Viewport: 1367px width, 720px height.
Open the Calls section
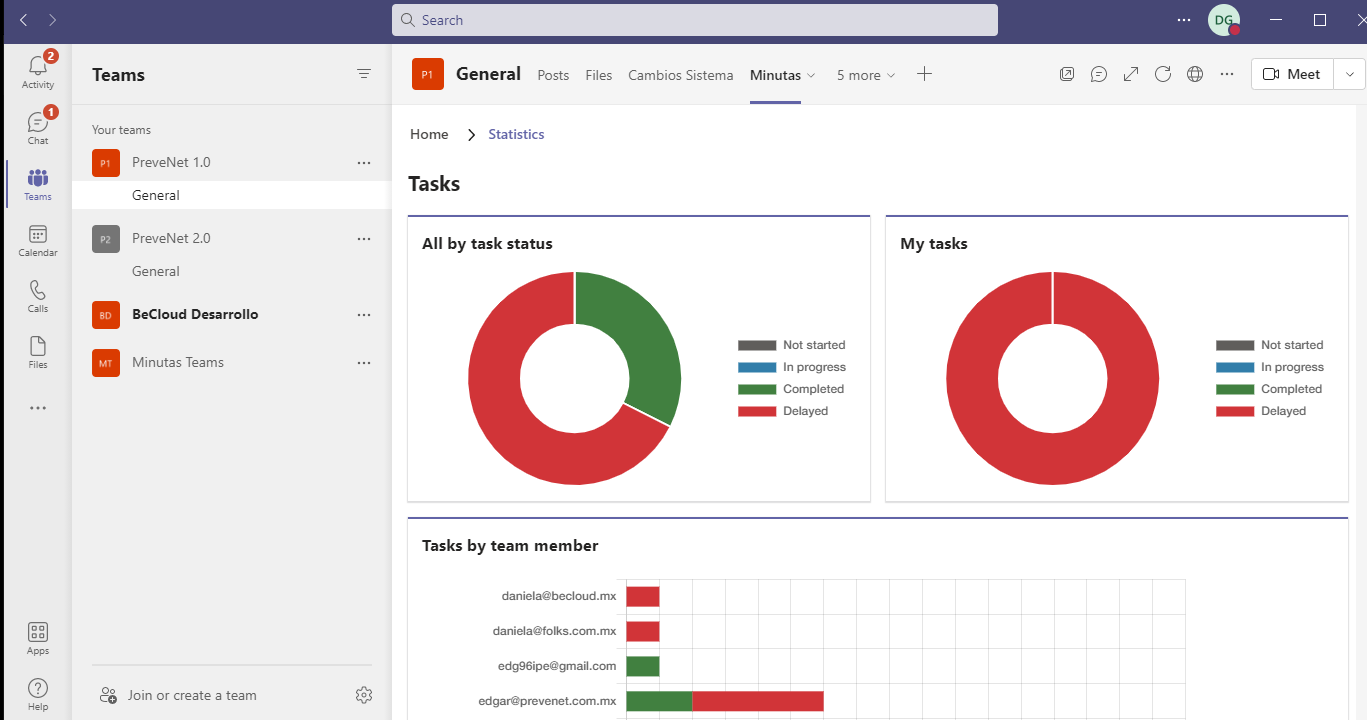click(x=38, y=296)
